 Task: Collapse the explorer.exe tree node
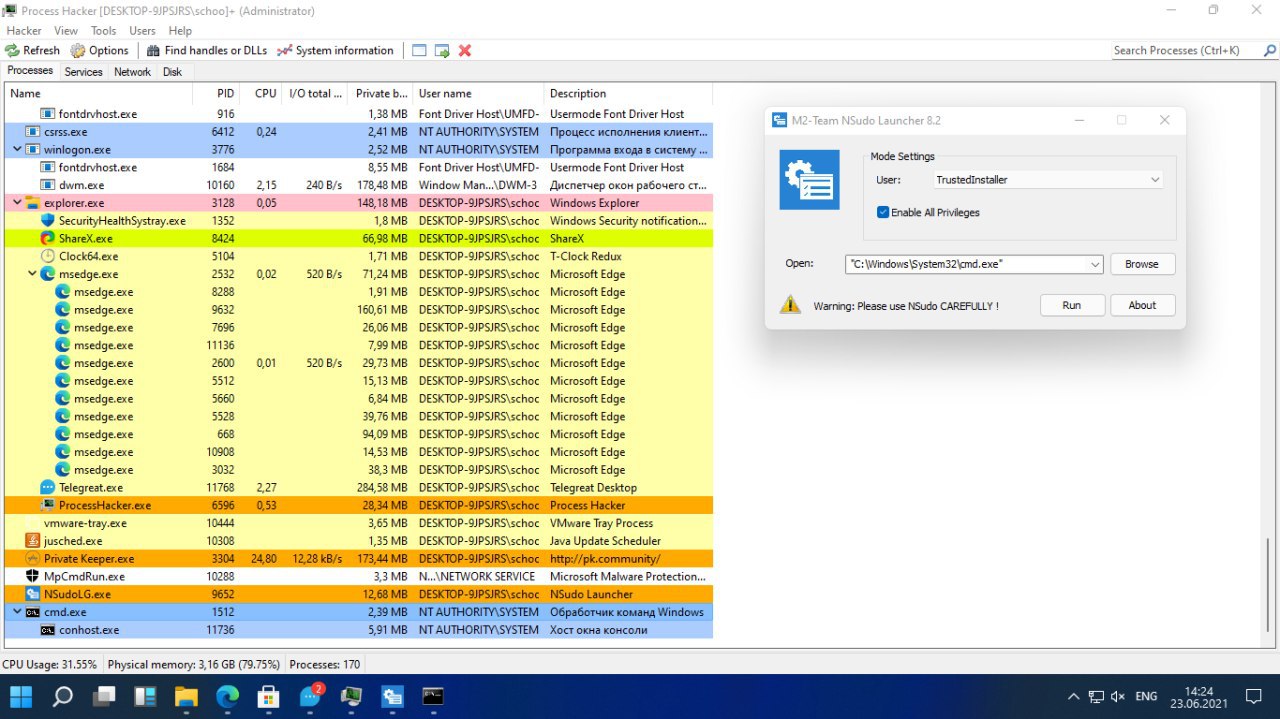coord(17,203)
